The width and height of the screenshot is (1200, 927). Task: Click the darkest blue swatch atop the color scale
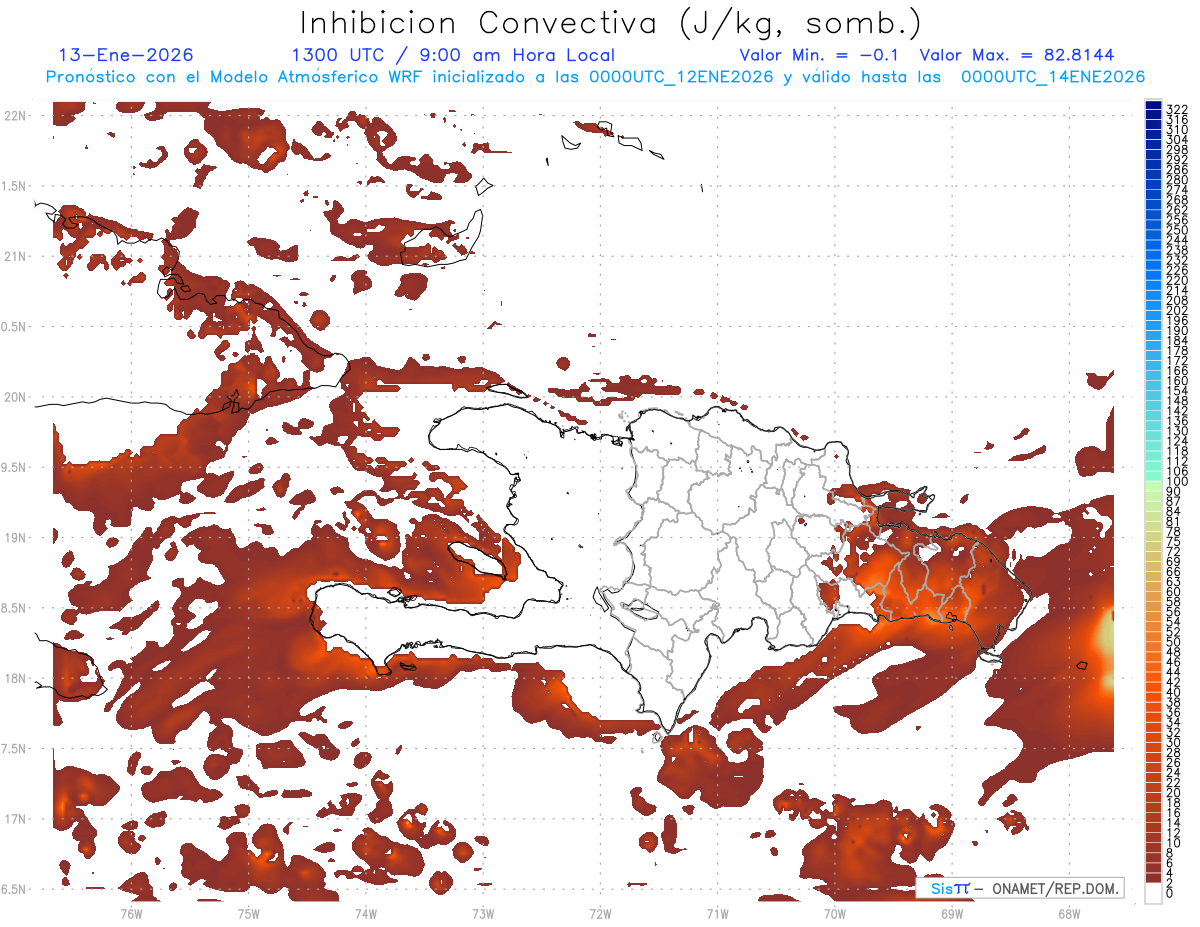click(x=1153, y=105)
